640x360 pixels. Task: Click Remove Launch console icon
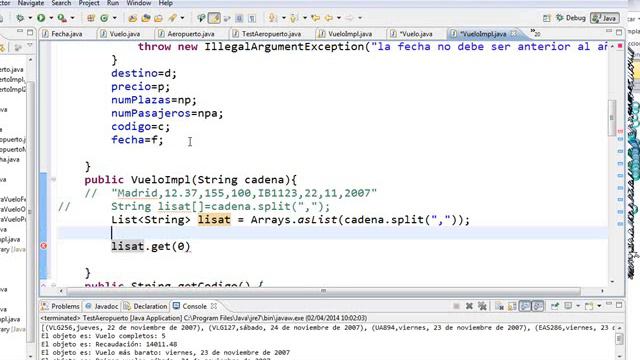469,306
